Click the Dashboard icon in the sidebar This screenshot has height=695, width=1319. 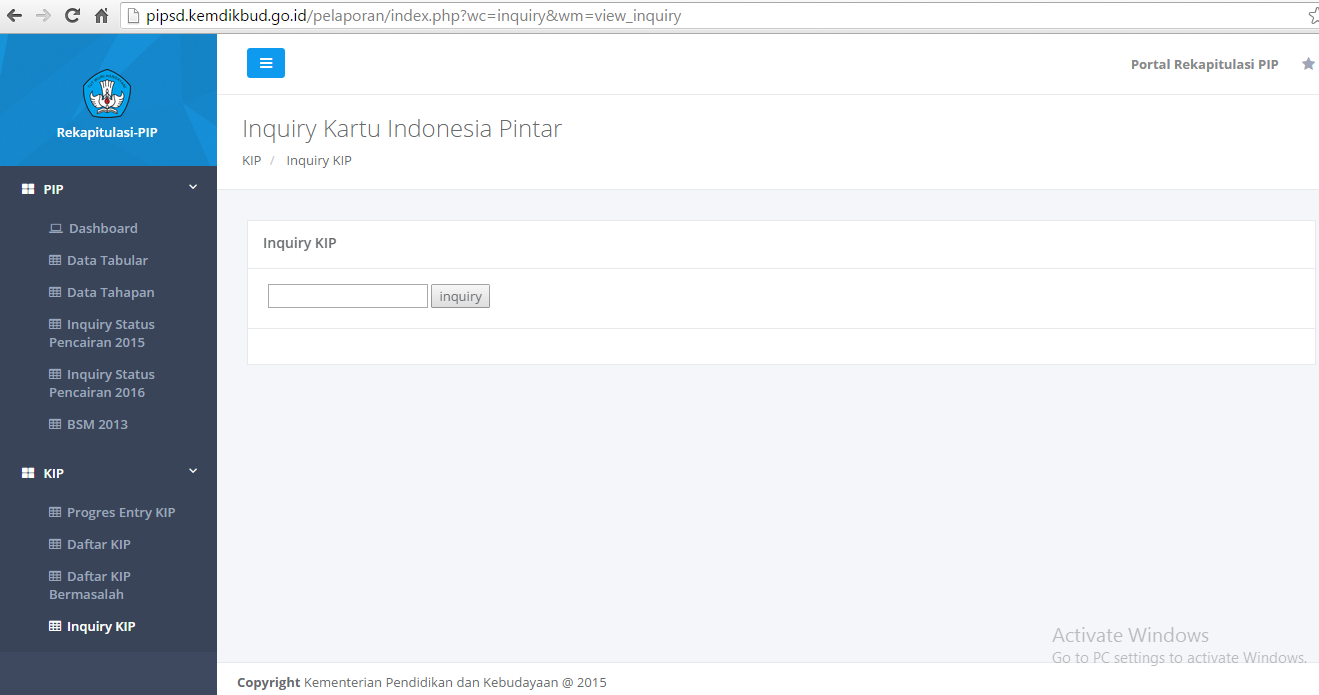[x=55, y=228]
